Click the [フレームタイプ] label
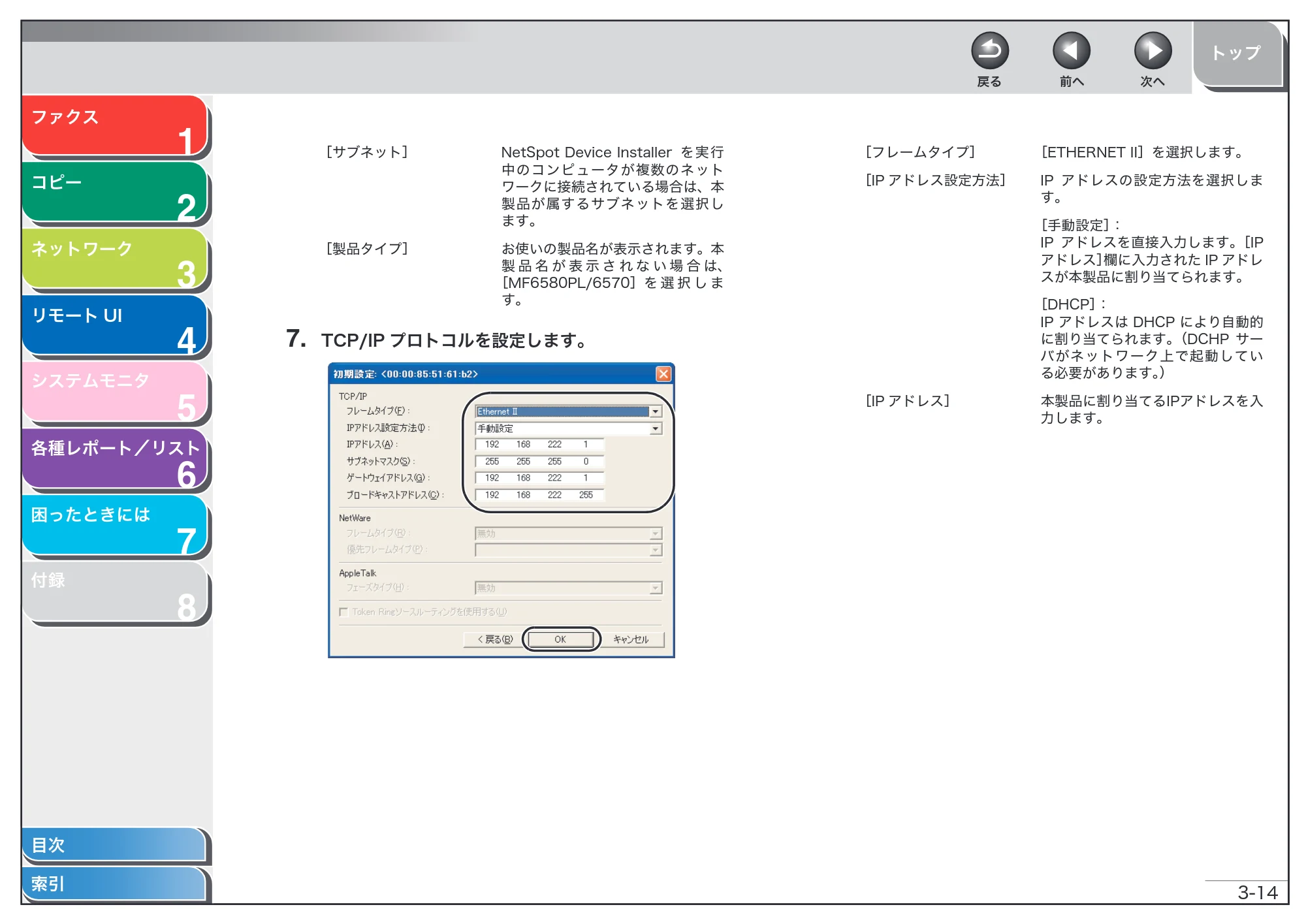The image size is (1306, 924). pyautogui.click(x=920, y=152)
